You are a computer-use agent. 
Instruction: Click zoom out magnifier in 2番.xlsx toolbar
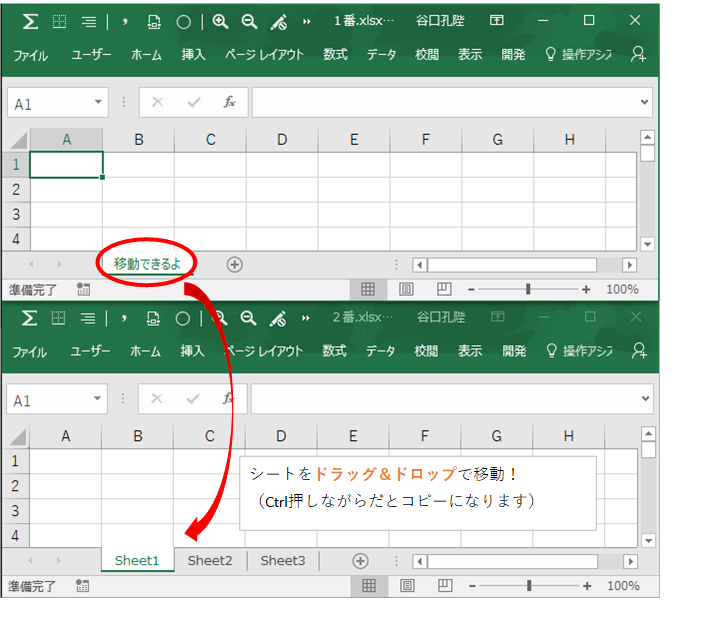point(248,318)
